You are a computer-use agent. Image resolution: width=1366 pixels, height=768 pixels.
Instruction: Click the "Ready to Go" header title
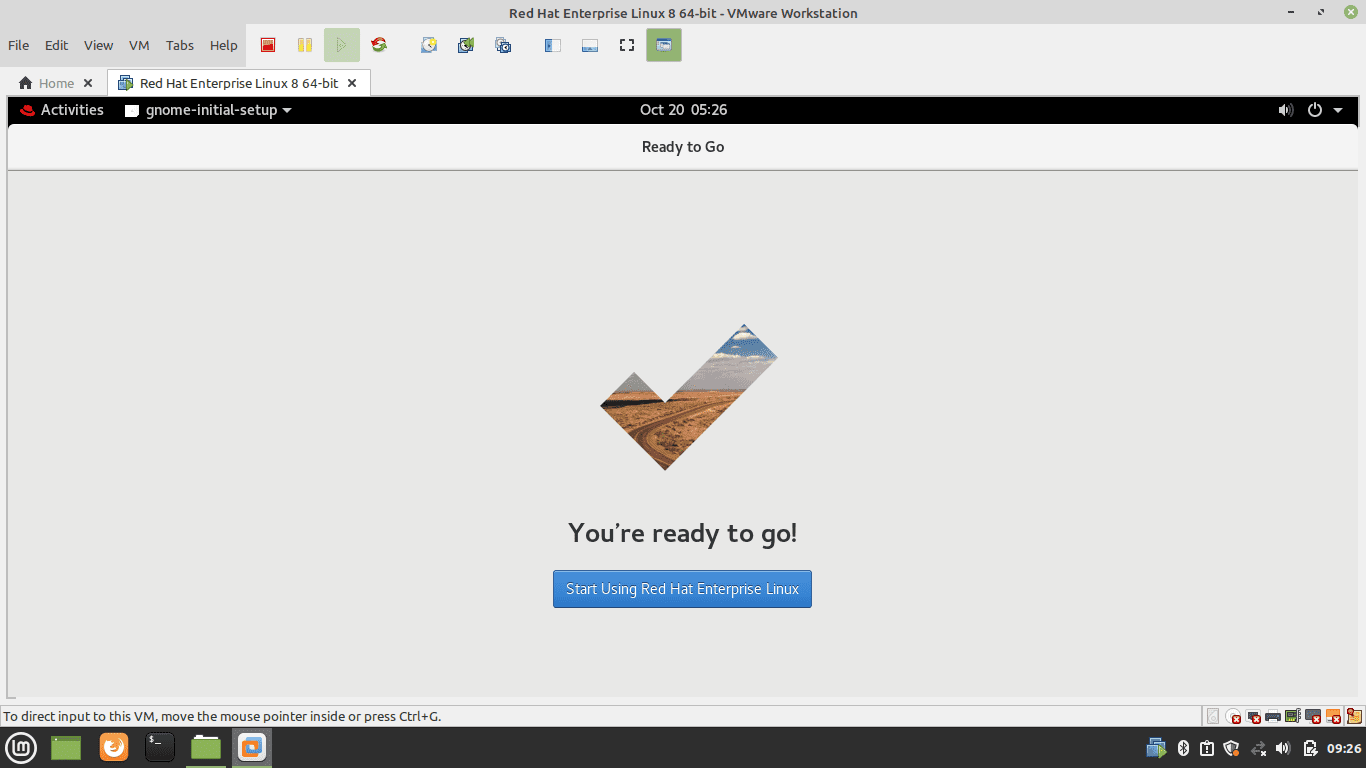click(683, 147)
